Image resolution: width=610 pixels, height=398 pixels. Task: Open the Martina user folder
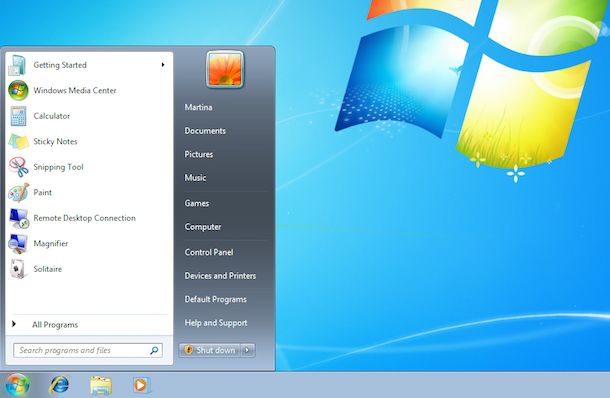[x=198, y=107]
